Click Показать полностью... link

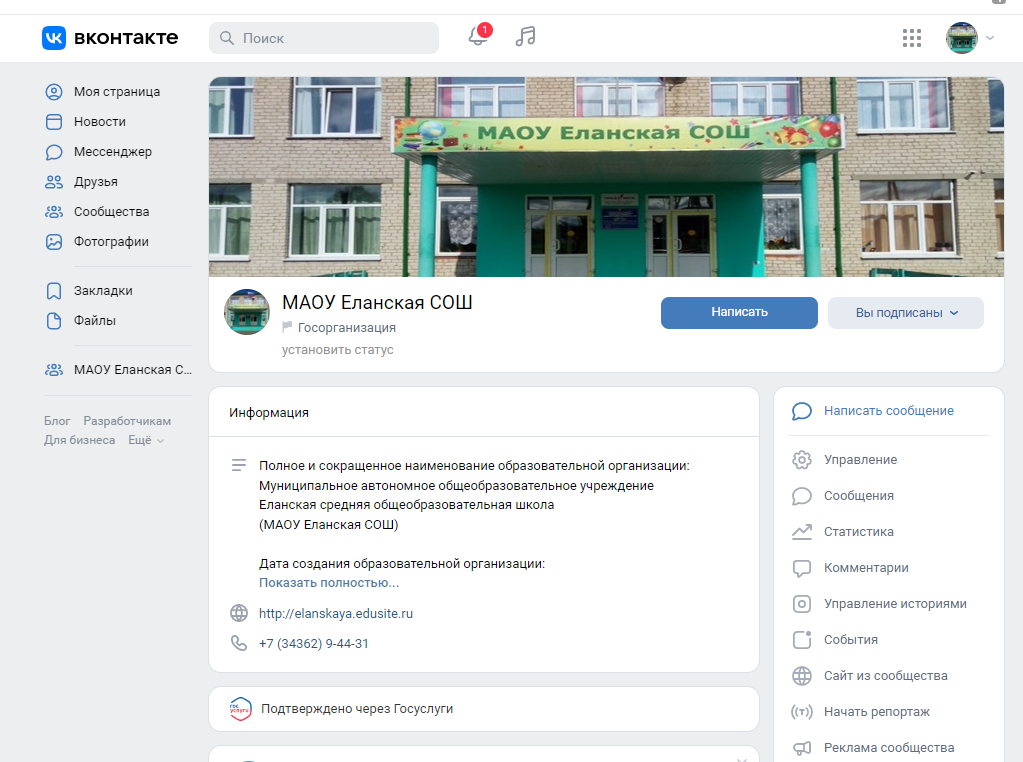click(x=329, y=583)
